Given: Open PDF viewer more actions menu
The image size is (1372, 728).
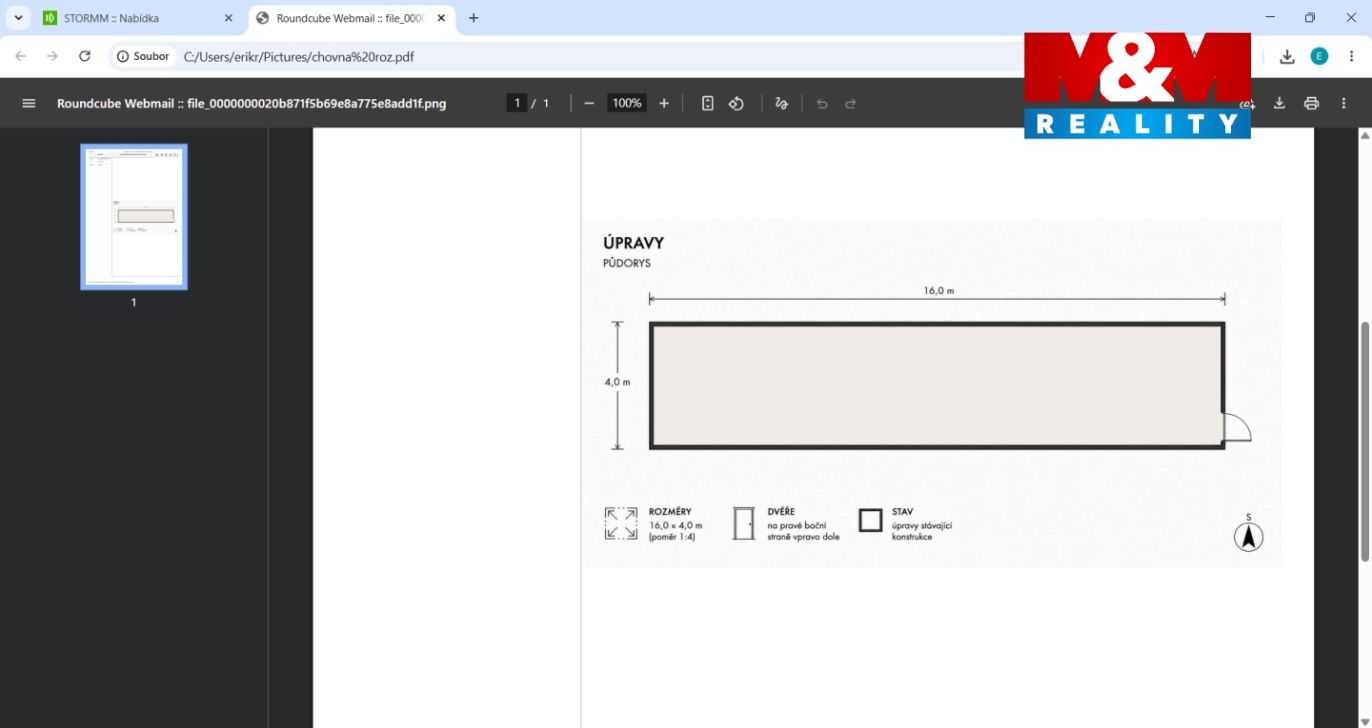Looking at the screenshot, I should tap(1344, 103).
